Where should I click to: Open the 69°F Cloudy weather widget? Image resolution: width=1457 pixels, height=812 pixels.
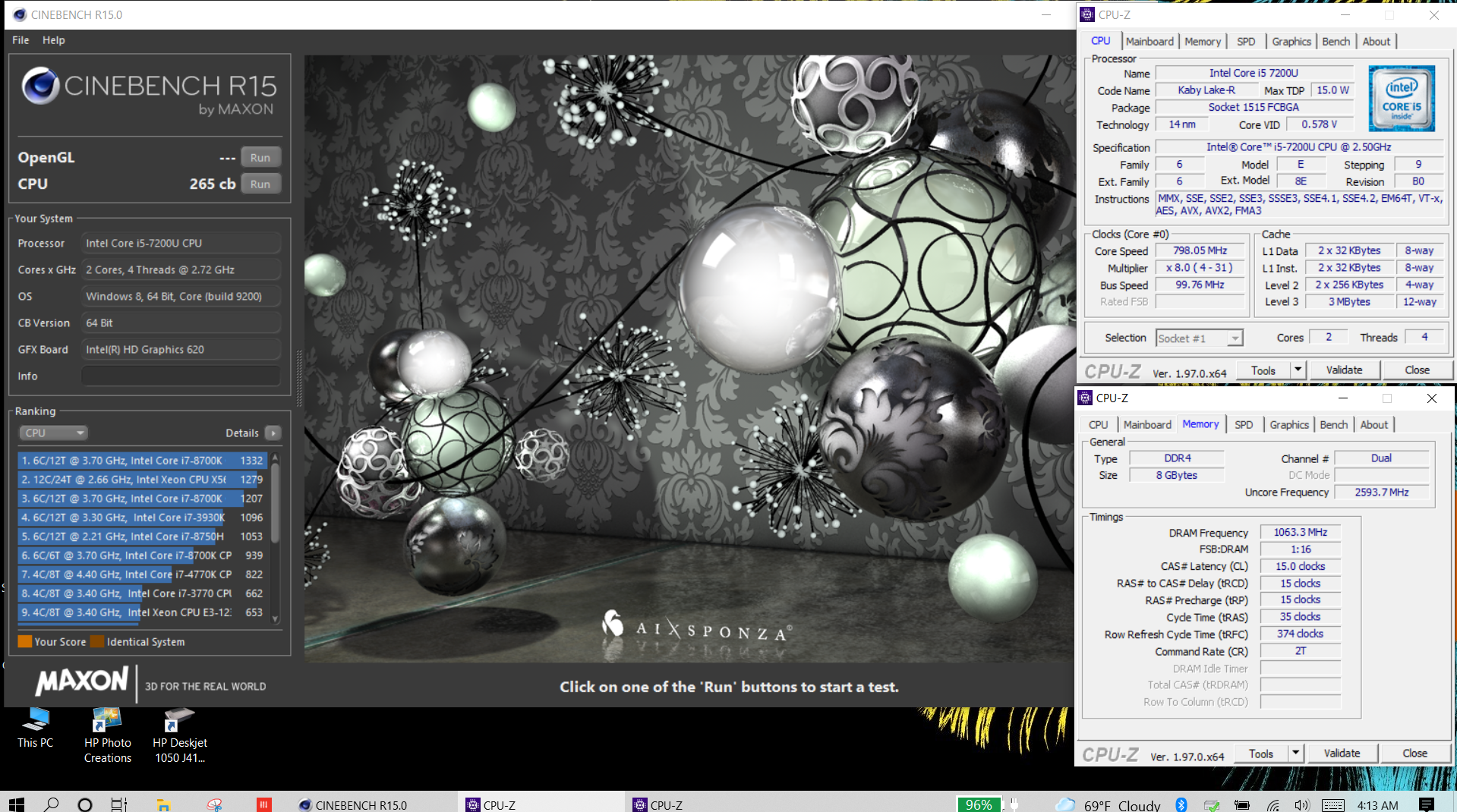[1109, 804]
